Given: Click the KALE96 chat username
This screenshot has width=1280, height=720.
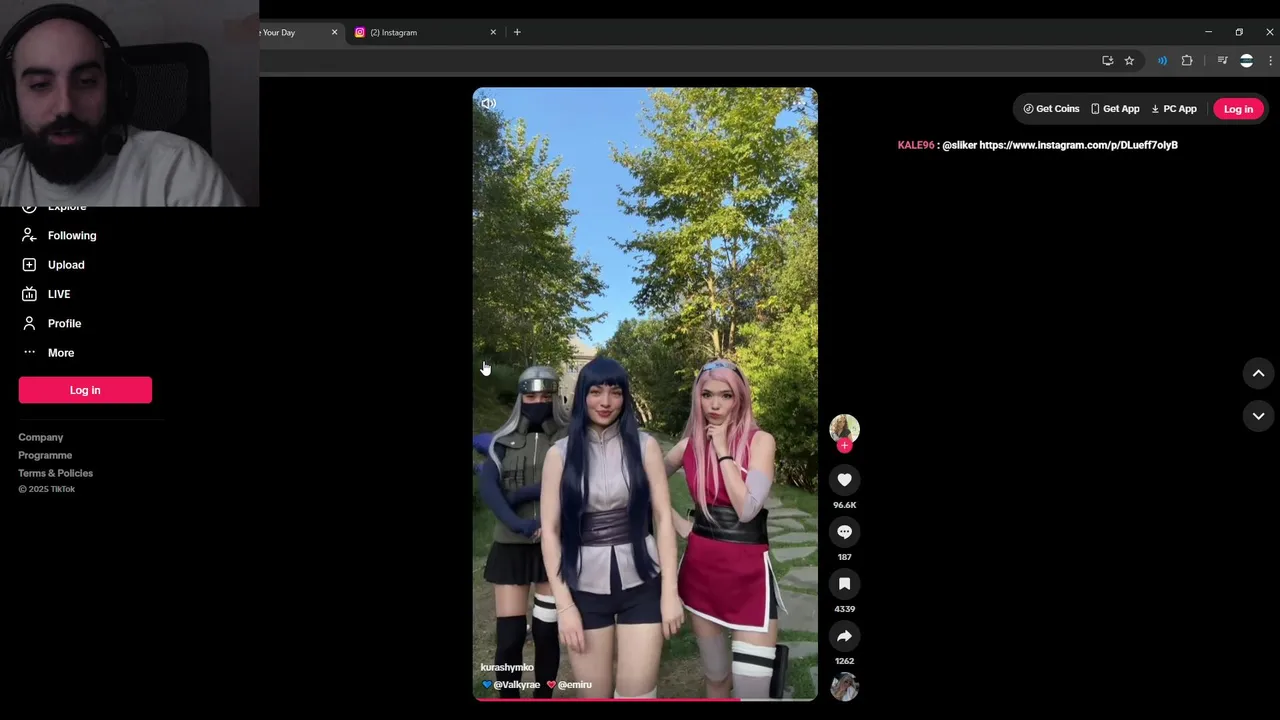Looking at the screenshot, I should (916, 145).
